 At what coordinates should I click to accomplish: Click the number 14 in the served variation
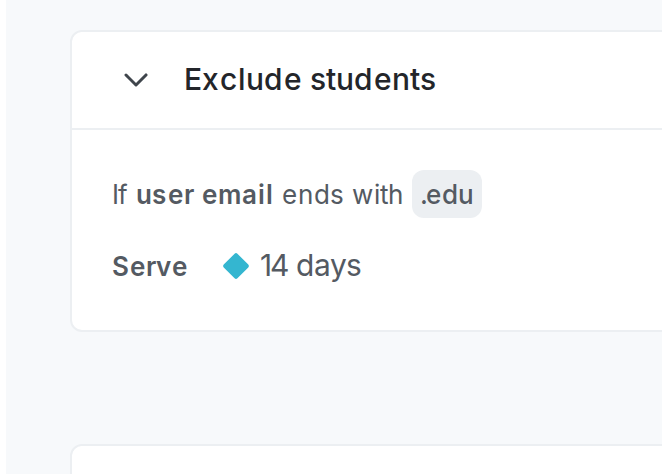pyautogui.click(x=273, y=266)
